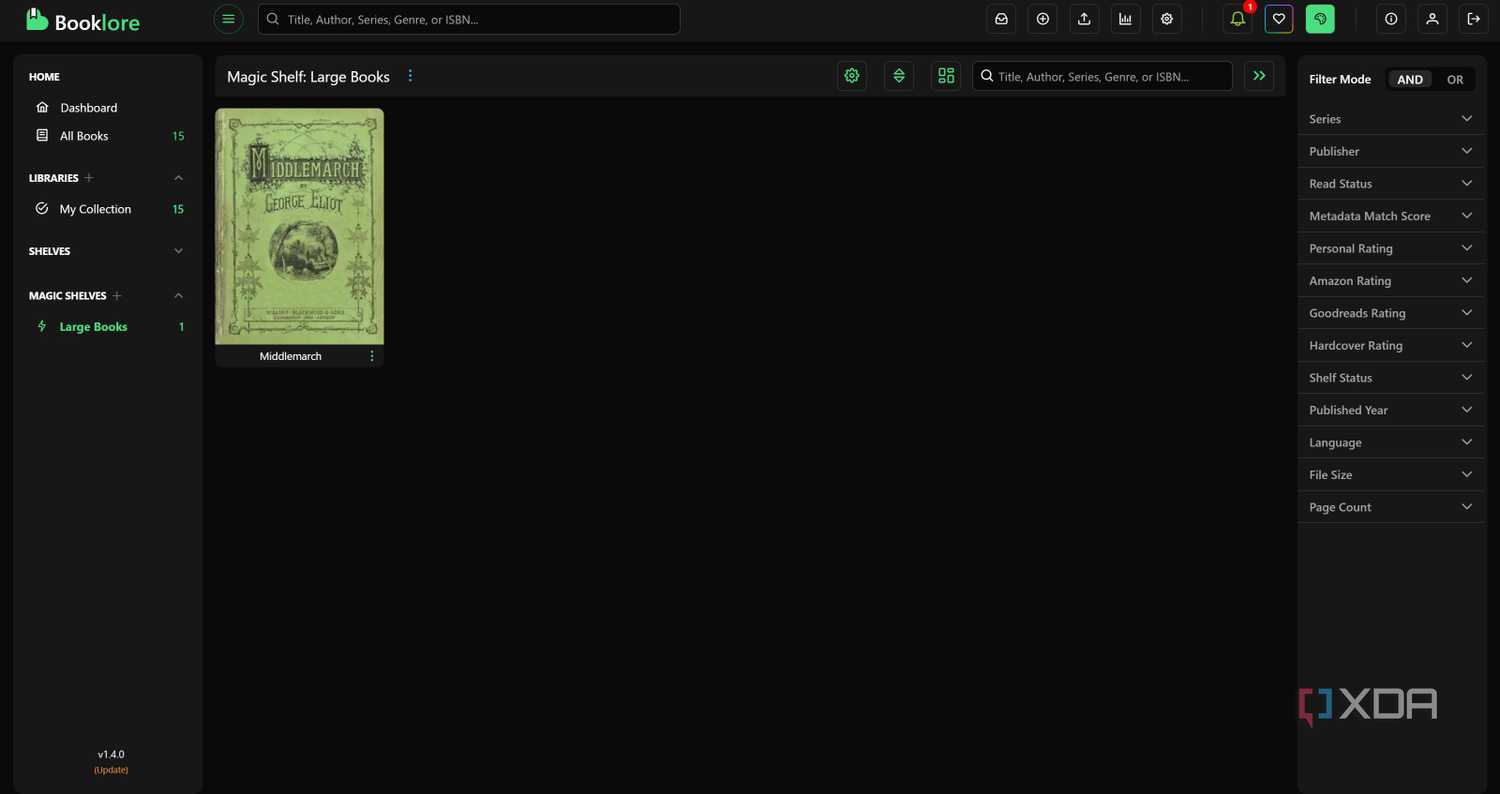
Task: Expand the Publisher filter
Action: pyautogui.click(x=1391, y=151)
